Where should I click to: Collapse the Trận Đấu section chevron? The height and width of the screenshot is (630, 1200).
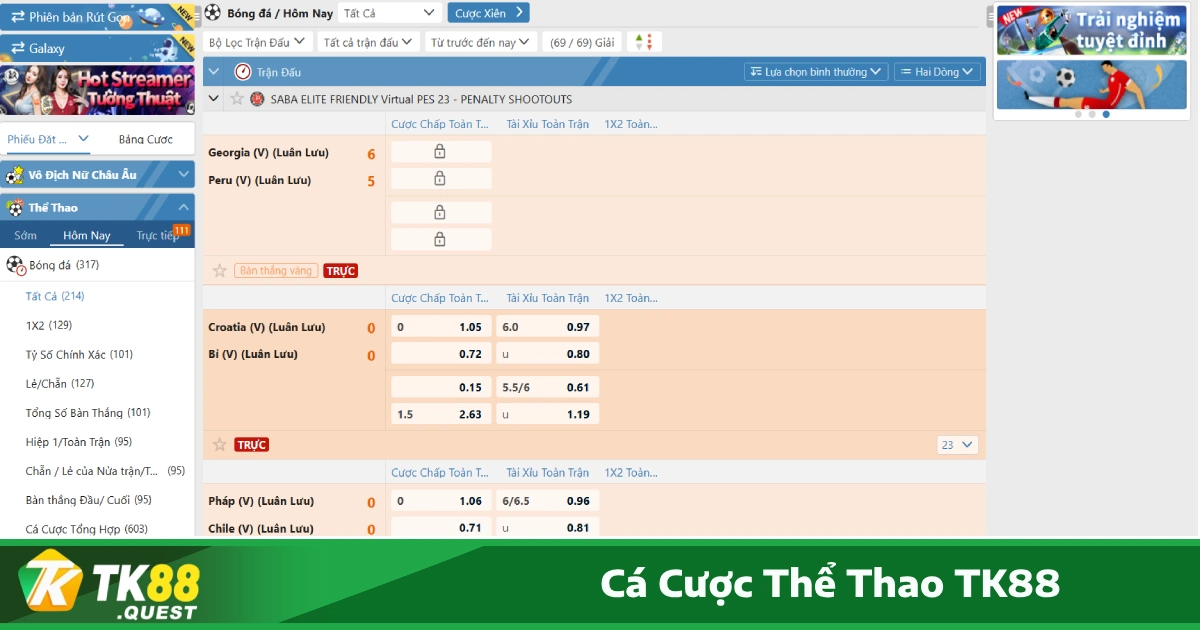point(213,71)
